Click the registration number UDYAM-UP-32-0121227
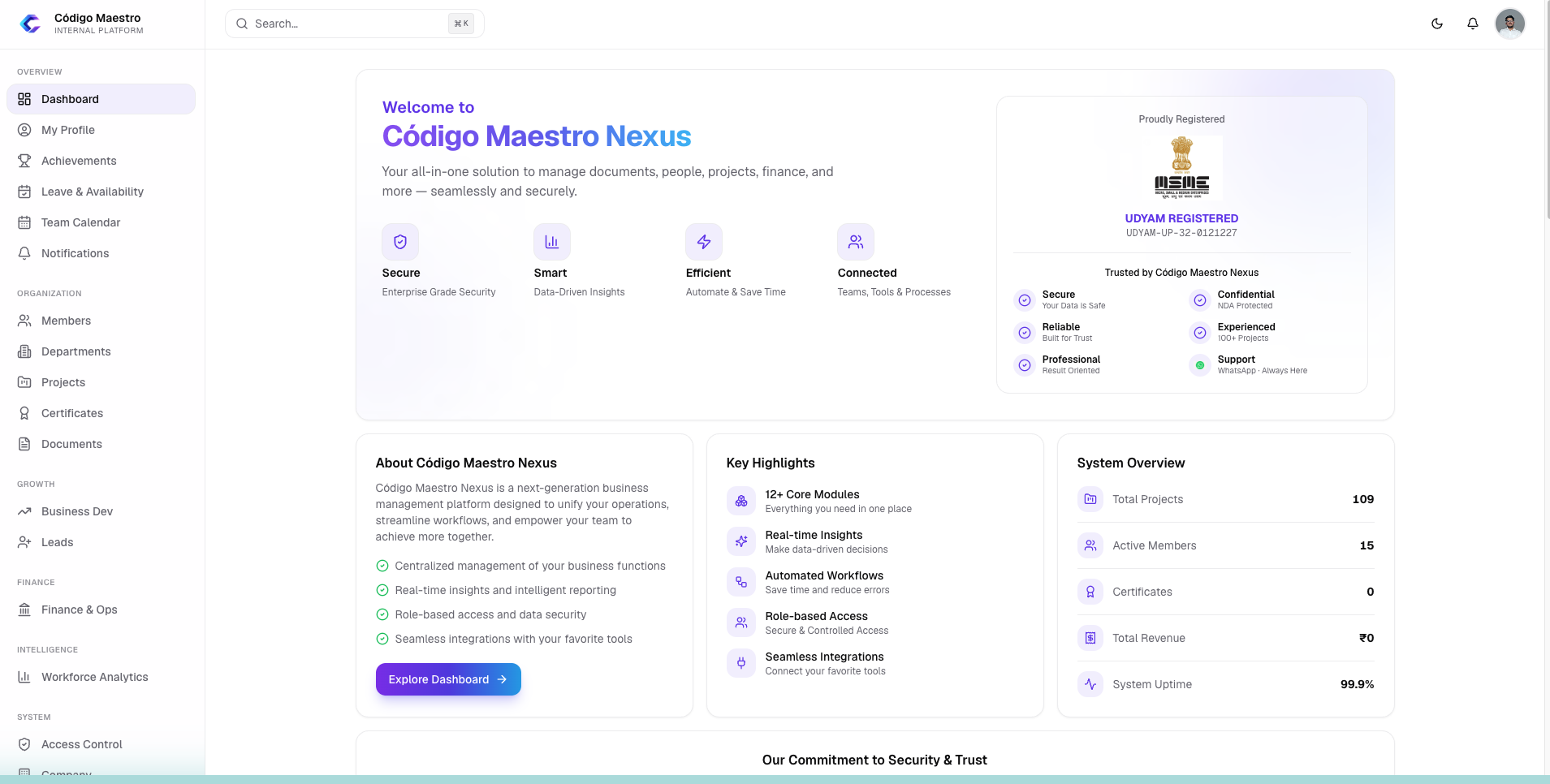This screenshot has height=784, width=1550. pos(1181,233)
